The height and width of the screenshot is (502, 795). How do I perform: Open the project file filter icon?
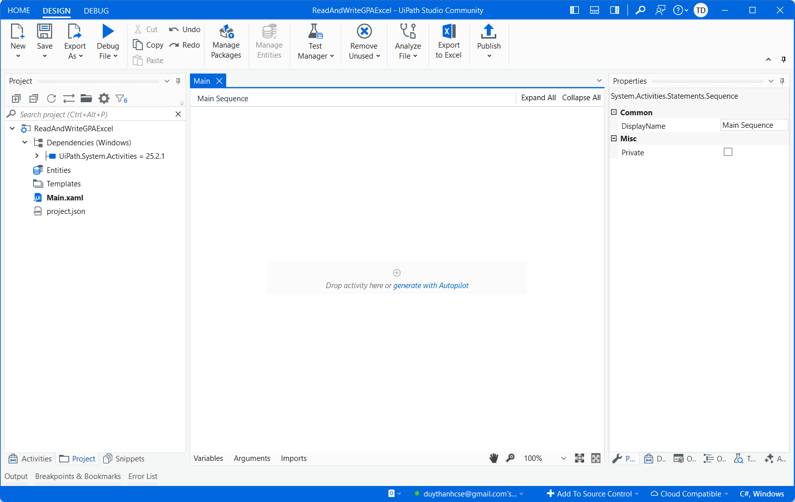coord(121,99)
